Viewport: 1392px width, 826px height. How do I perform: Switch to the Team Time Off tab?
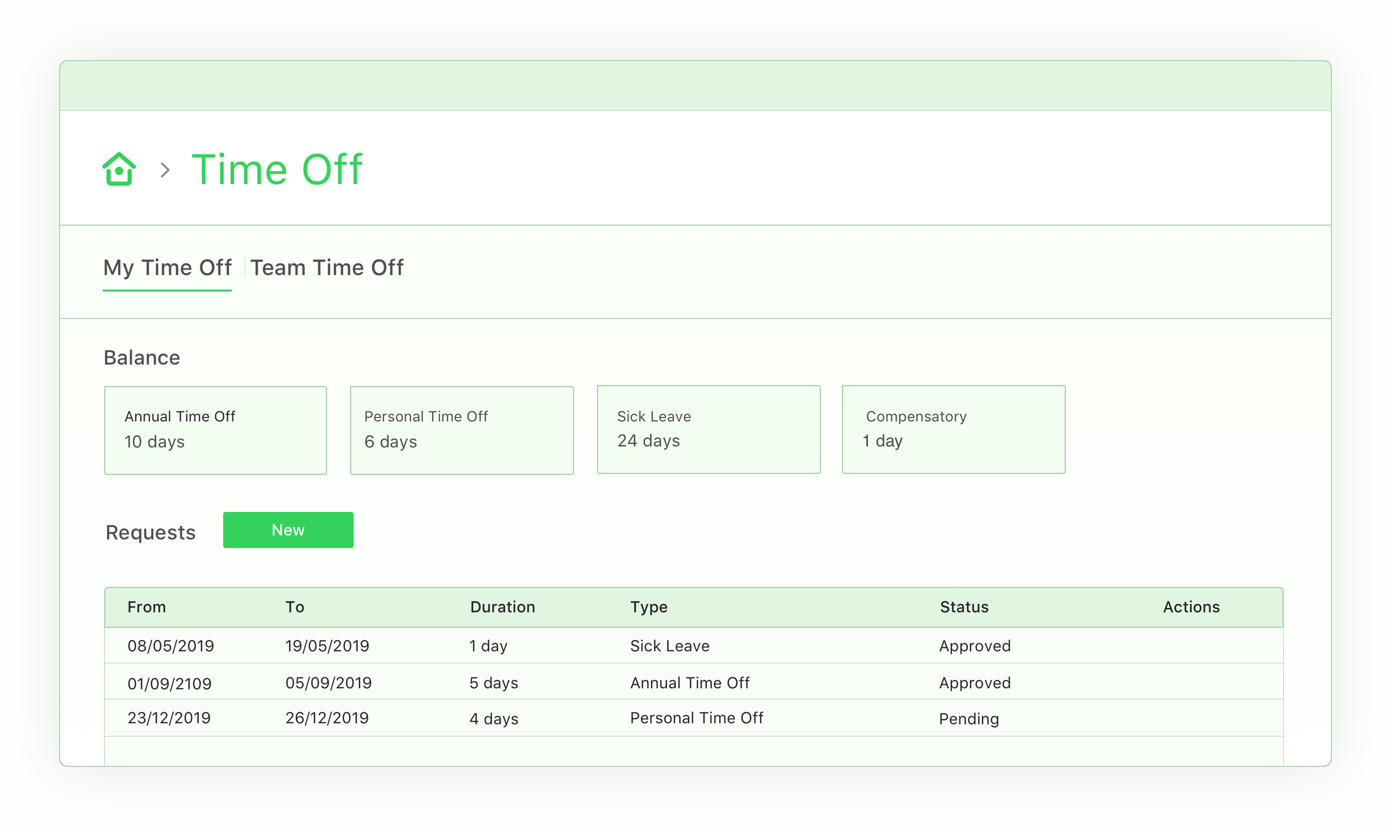click(327, 267)
